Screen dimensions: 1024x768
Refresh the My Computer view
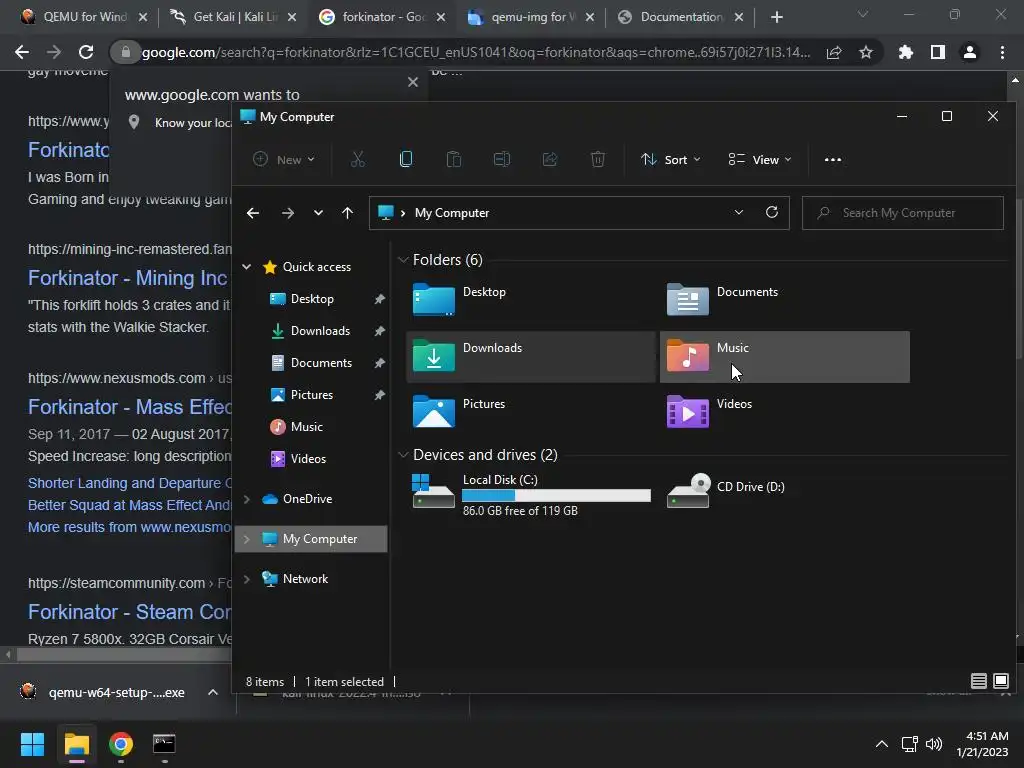pos(772,213)
